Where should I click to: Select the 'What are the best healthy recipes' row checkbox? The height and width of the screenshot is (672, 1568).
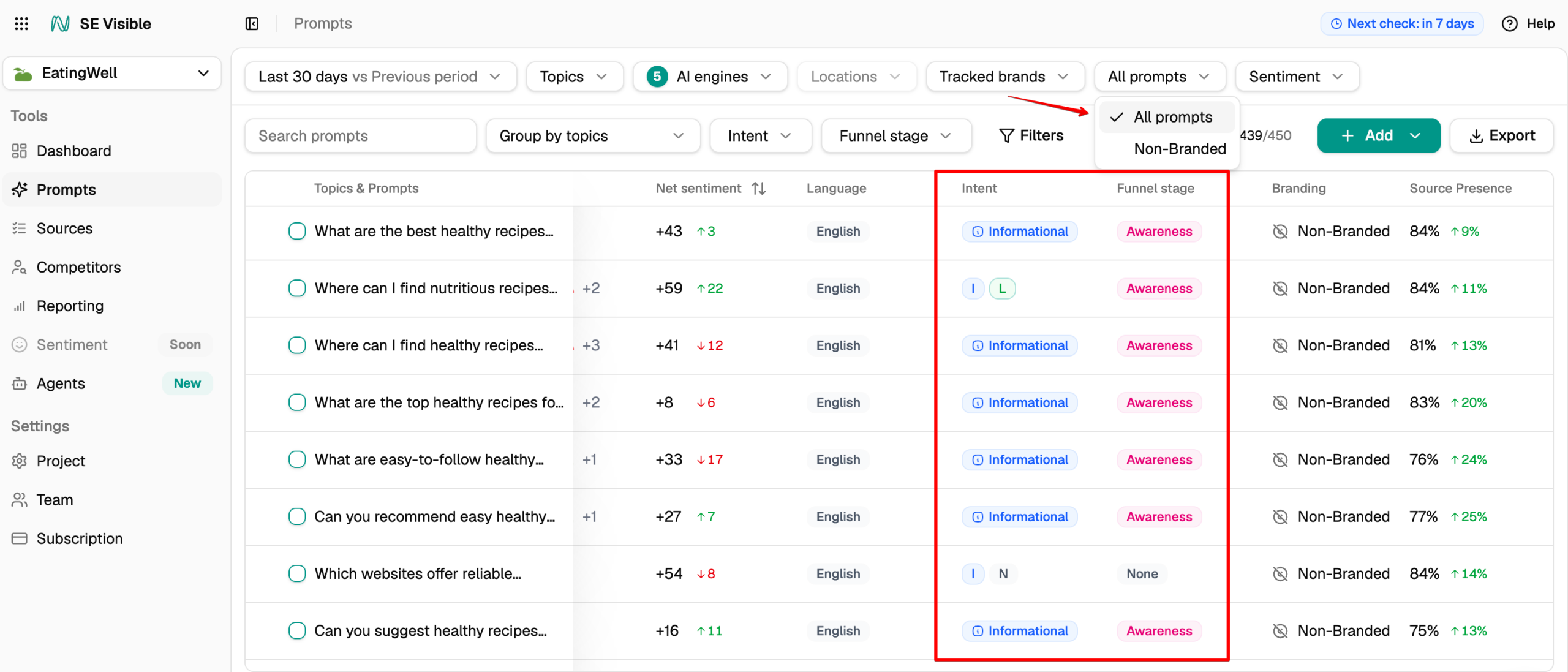pyautogui.click(x=297, y=231)
